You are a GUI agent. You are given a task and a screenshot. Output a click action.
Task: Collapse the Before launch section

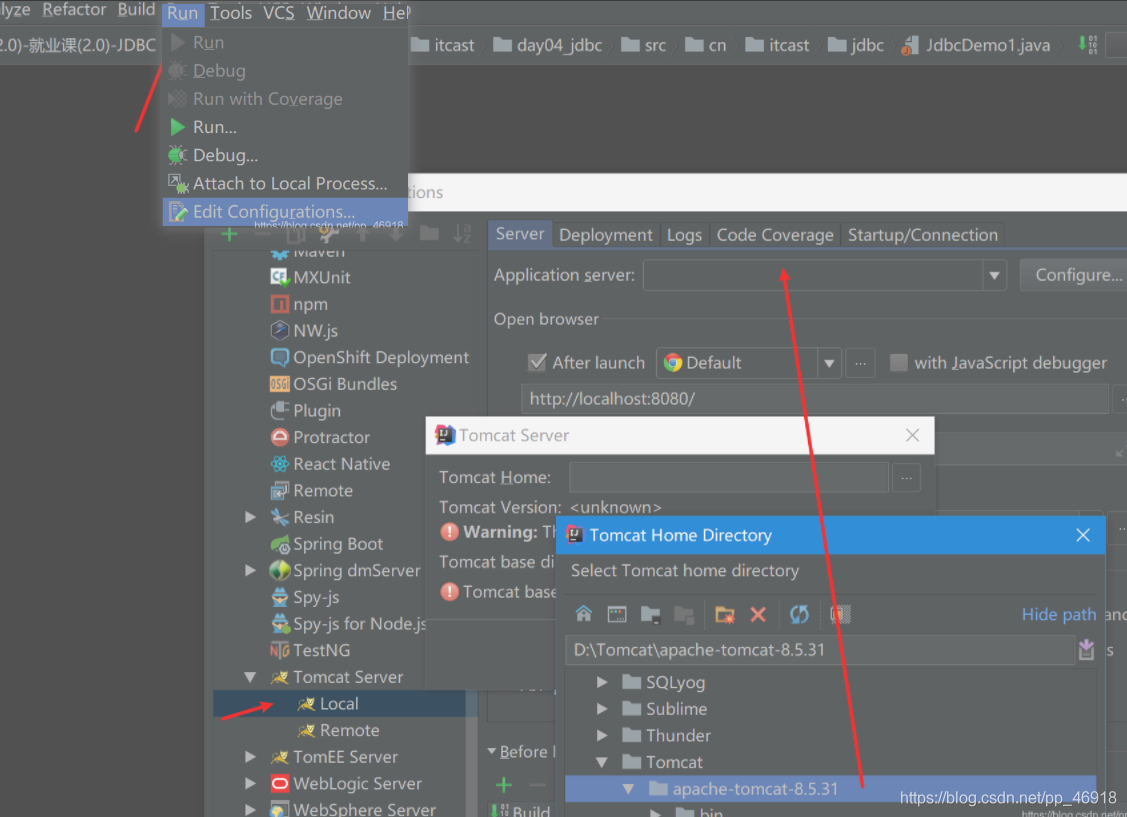[492, 752]
